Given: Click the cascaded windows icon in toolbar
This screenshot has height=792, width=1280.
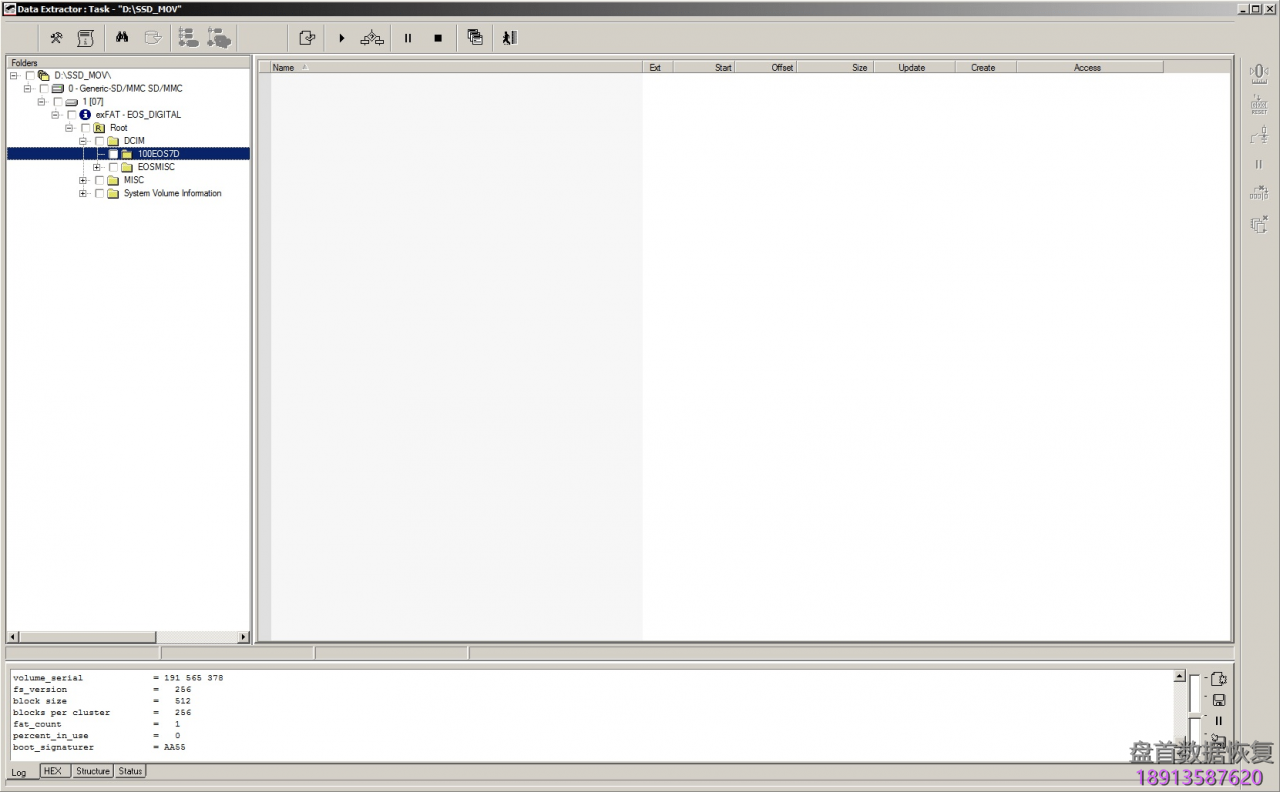Looking at the screenshot, I should (475, 38).
